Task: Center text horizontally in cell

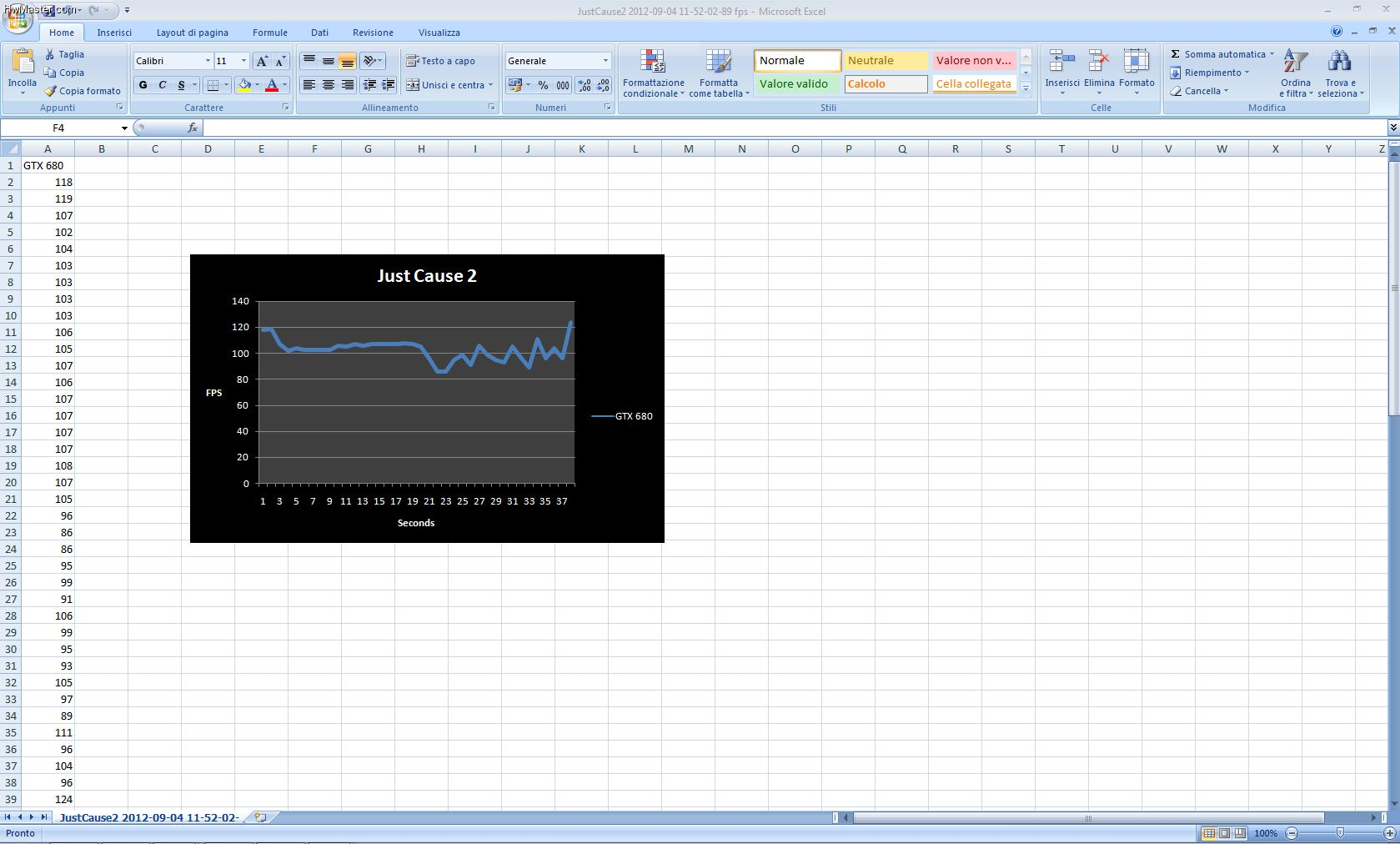Action: 328,85
